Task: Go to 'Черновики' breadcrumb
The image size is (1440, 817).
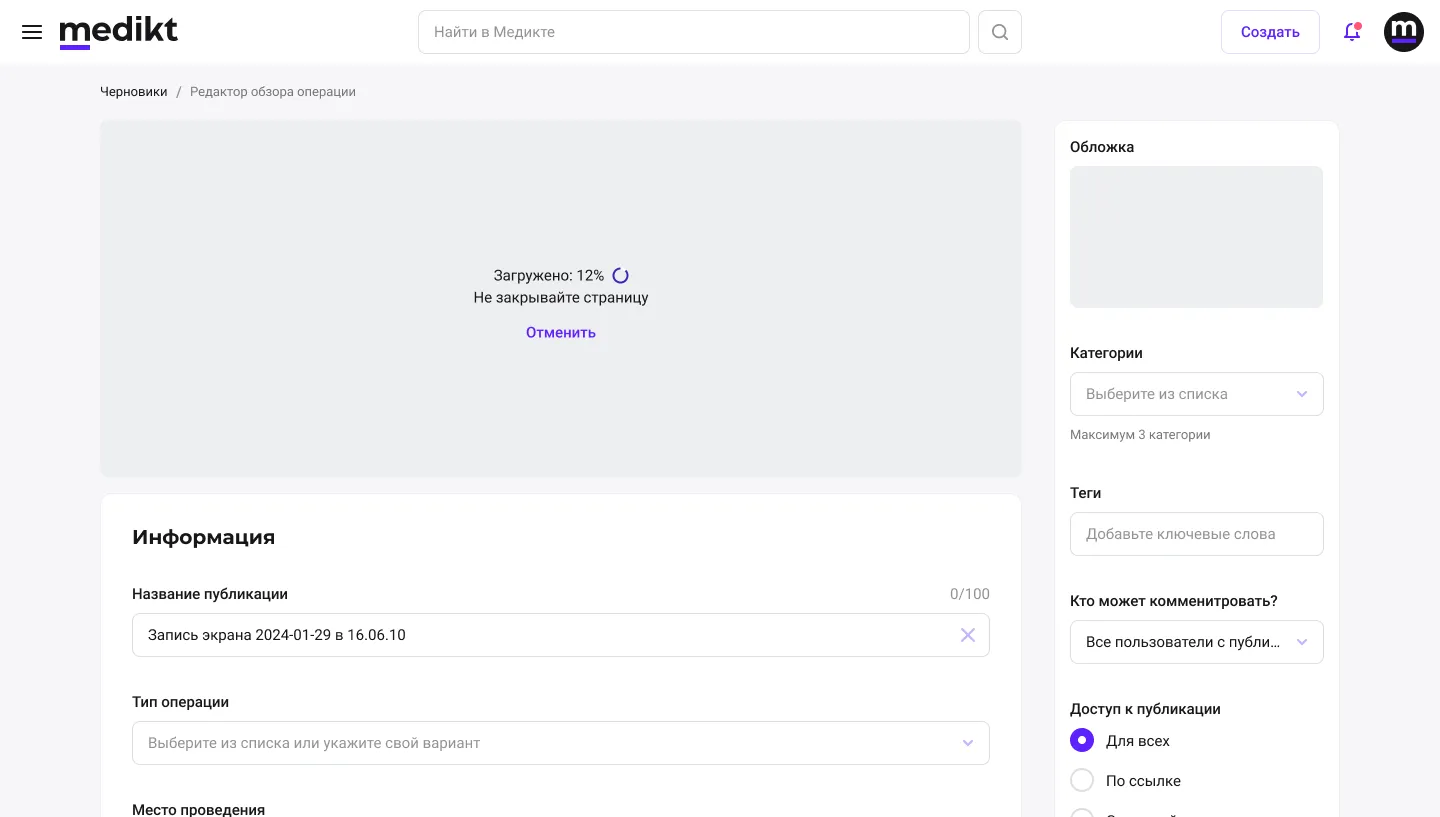Action: point(134,92)
